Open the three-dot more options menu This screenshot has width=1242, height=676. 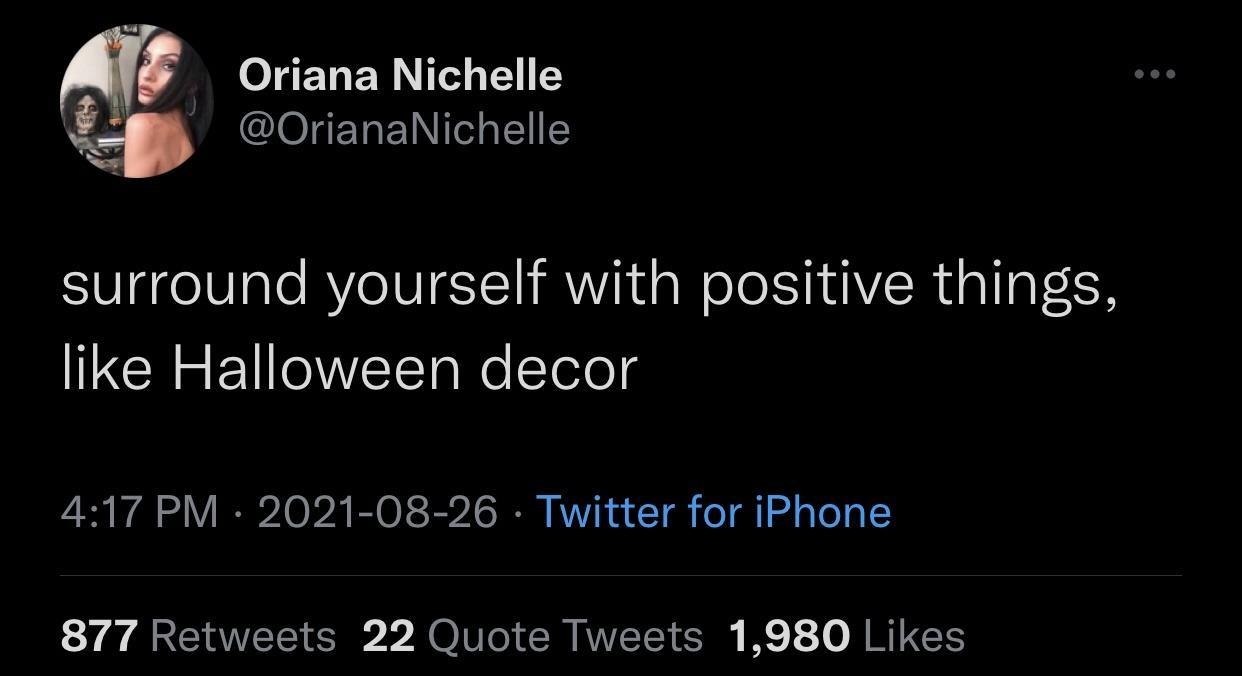tap(1156, 74)
